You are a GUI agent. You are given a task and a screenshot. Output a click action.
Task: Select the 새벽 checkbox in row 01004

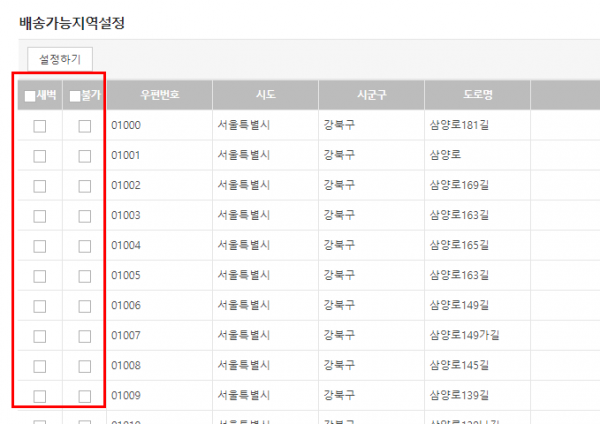pyautogui.click(x=40, y=246)
